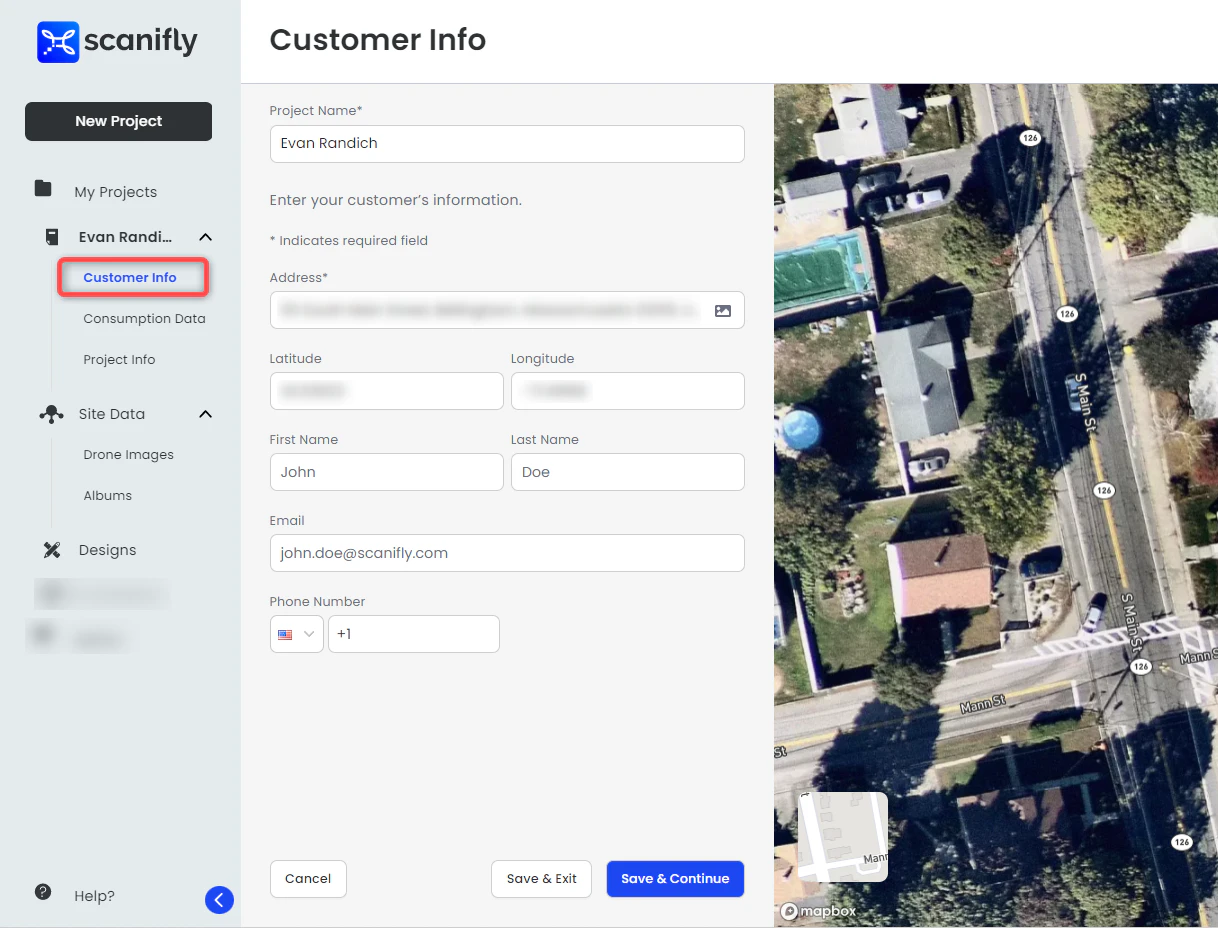Open the Albums section
Image resolution: width=1218 pixels, height=928 pixels.
(107, 496)
